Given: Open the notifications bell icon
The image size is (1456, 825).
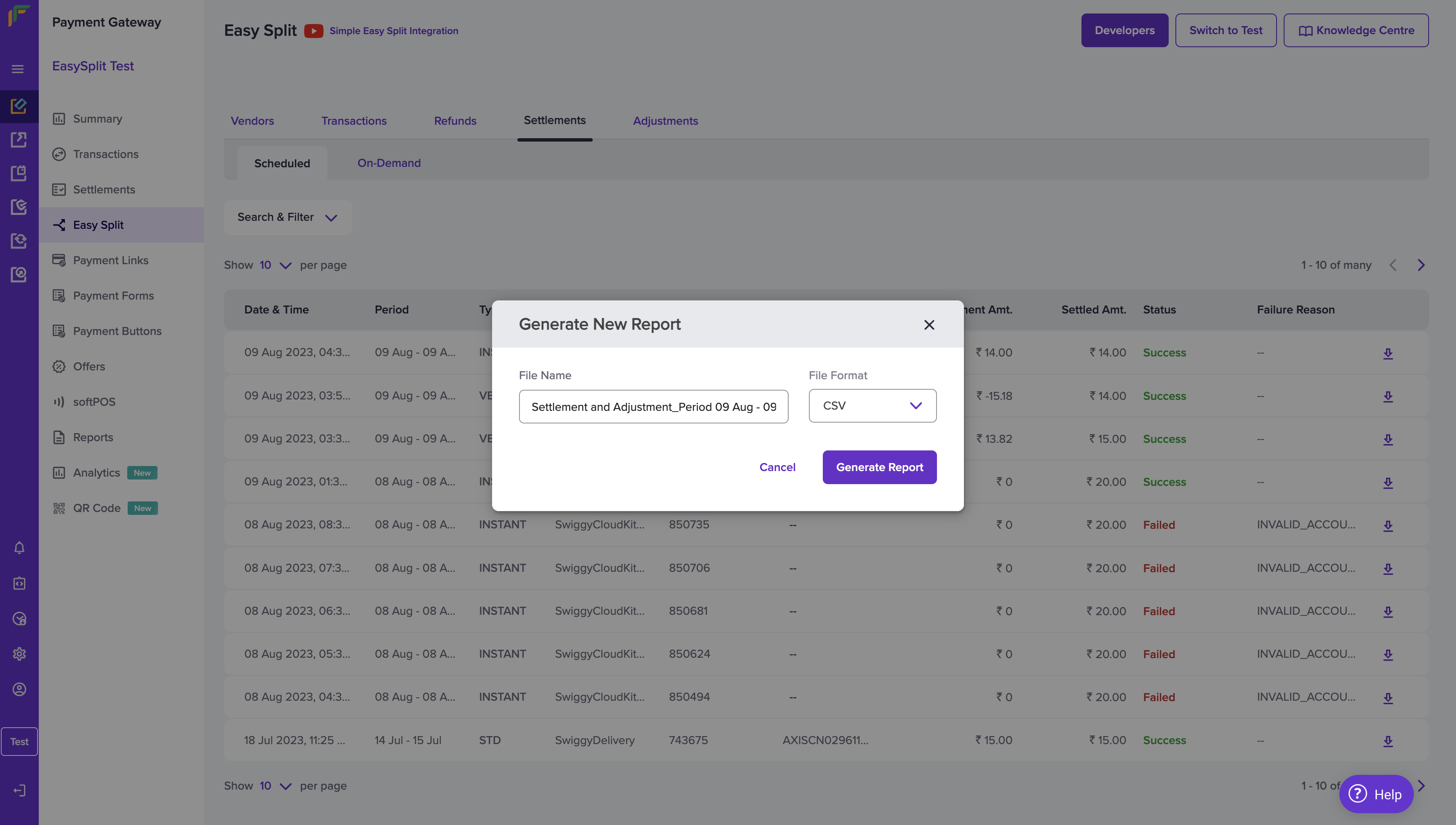Looking at the screenshot, I should (x=19, y=548).
